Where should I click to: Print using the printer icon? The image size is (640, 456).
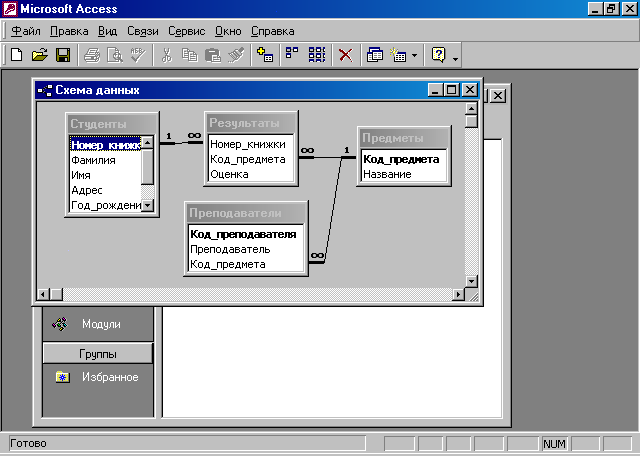(92, 55)
